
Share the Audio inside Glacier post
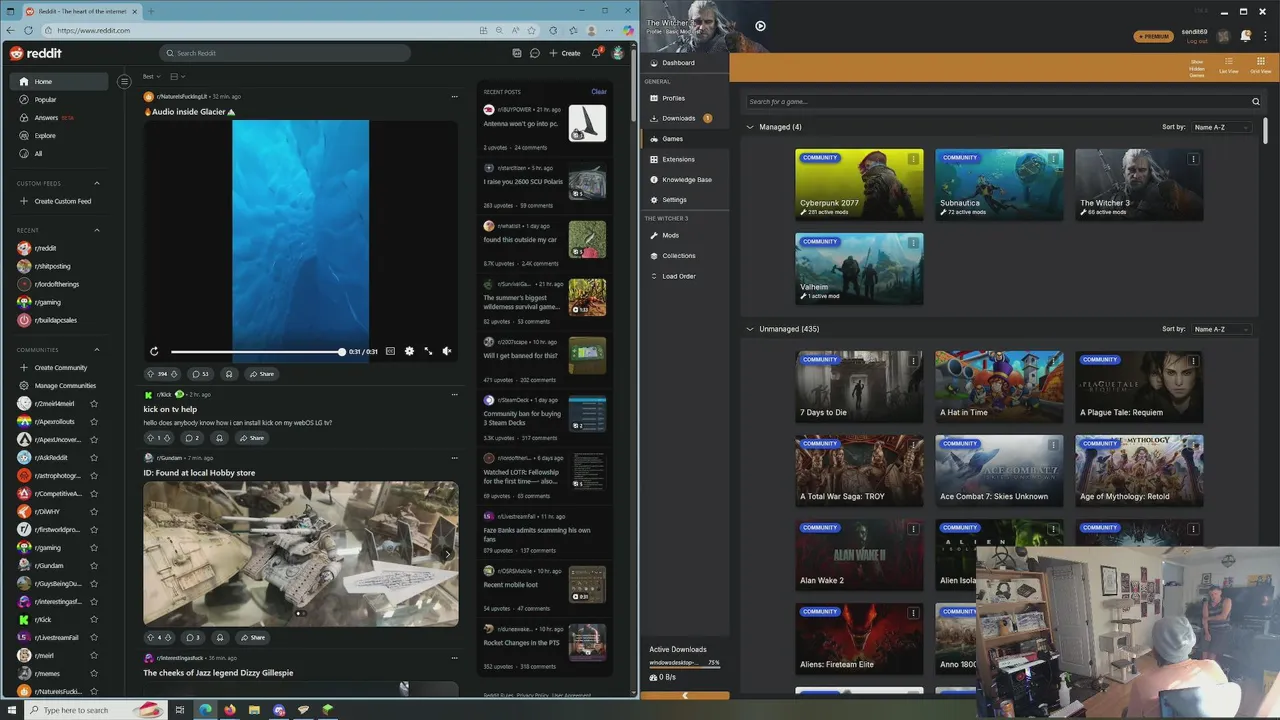(262, 374)
